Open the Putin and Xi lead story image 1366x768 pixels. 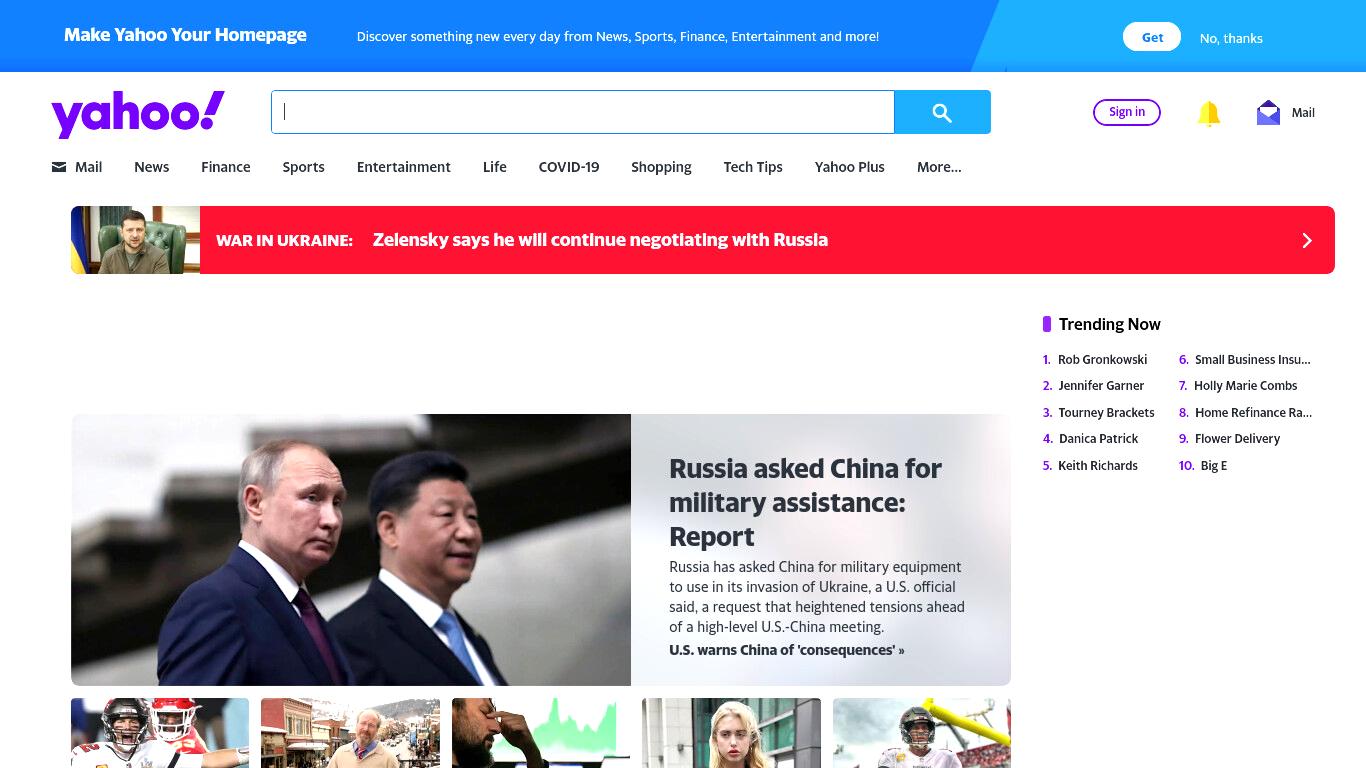click(351, 550)
